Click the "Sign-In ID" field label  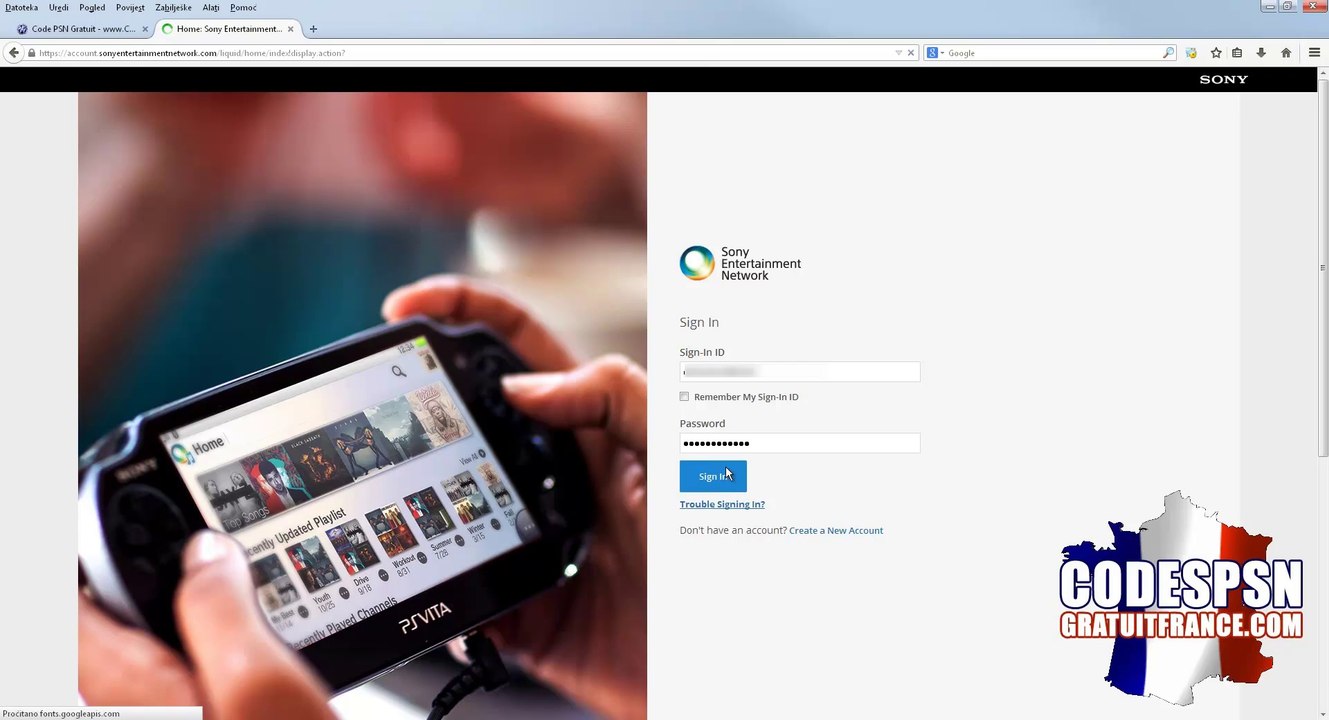coord(702,352)
